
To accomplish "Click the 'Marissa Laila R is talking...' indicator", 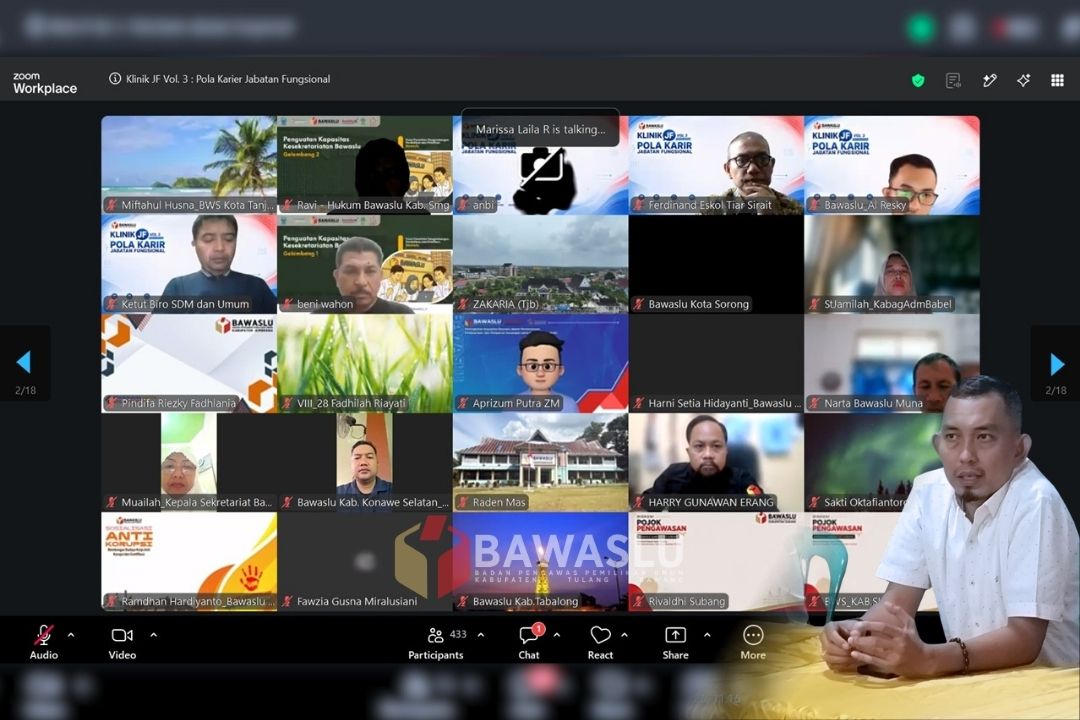I will (x=541, y=129).
